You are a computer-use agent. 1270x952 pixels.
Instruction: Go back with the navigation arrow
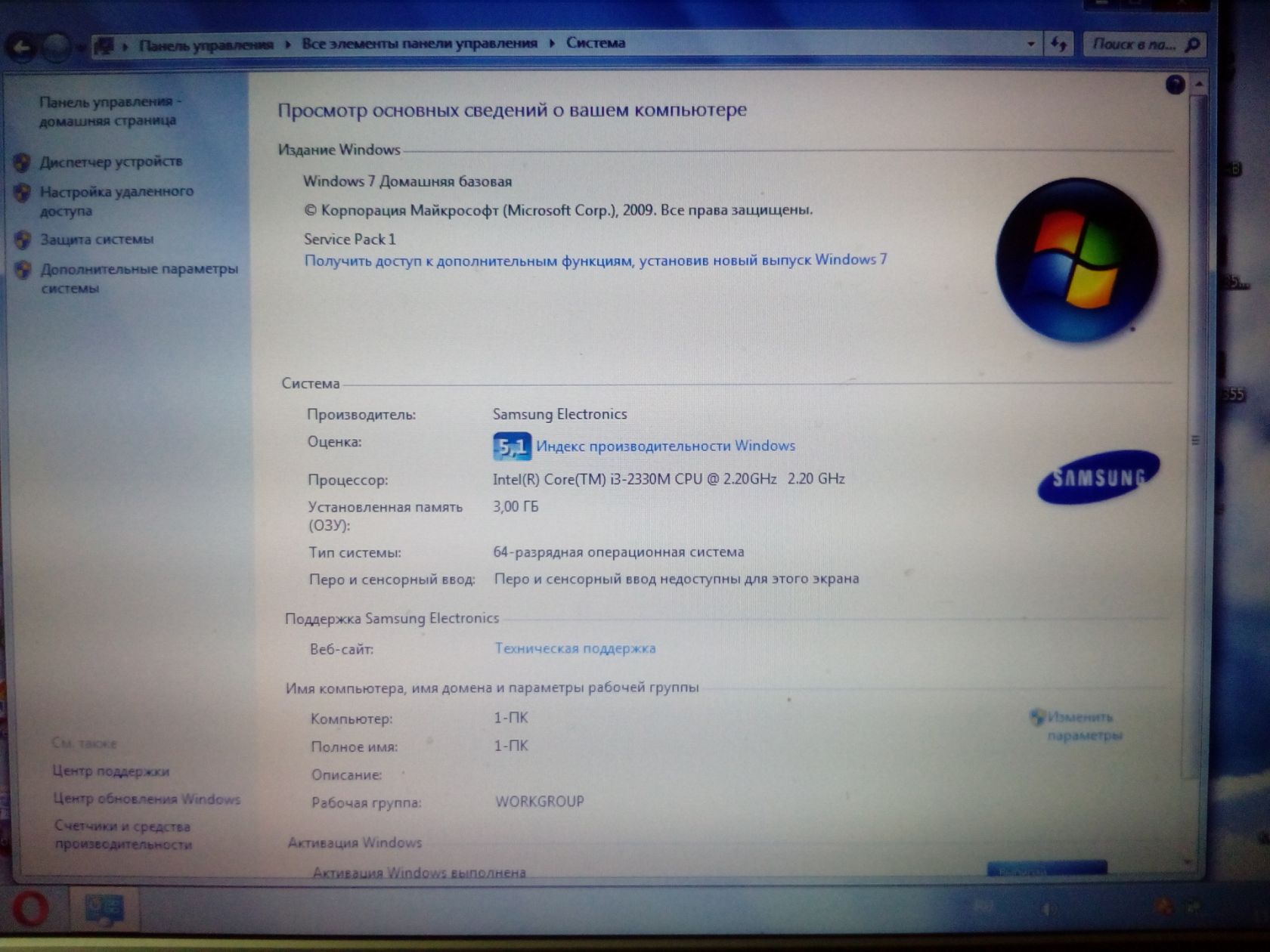pos(22,48)
